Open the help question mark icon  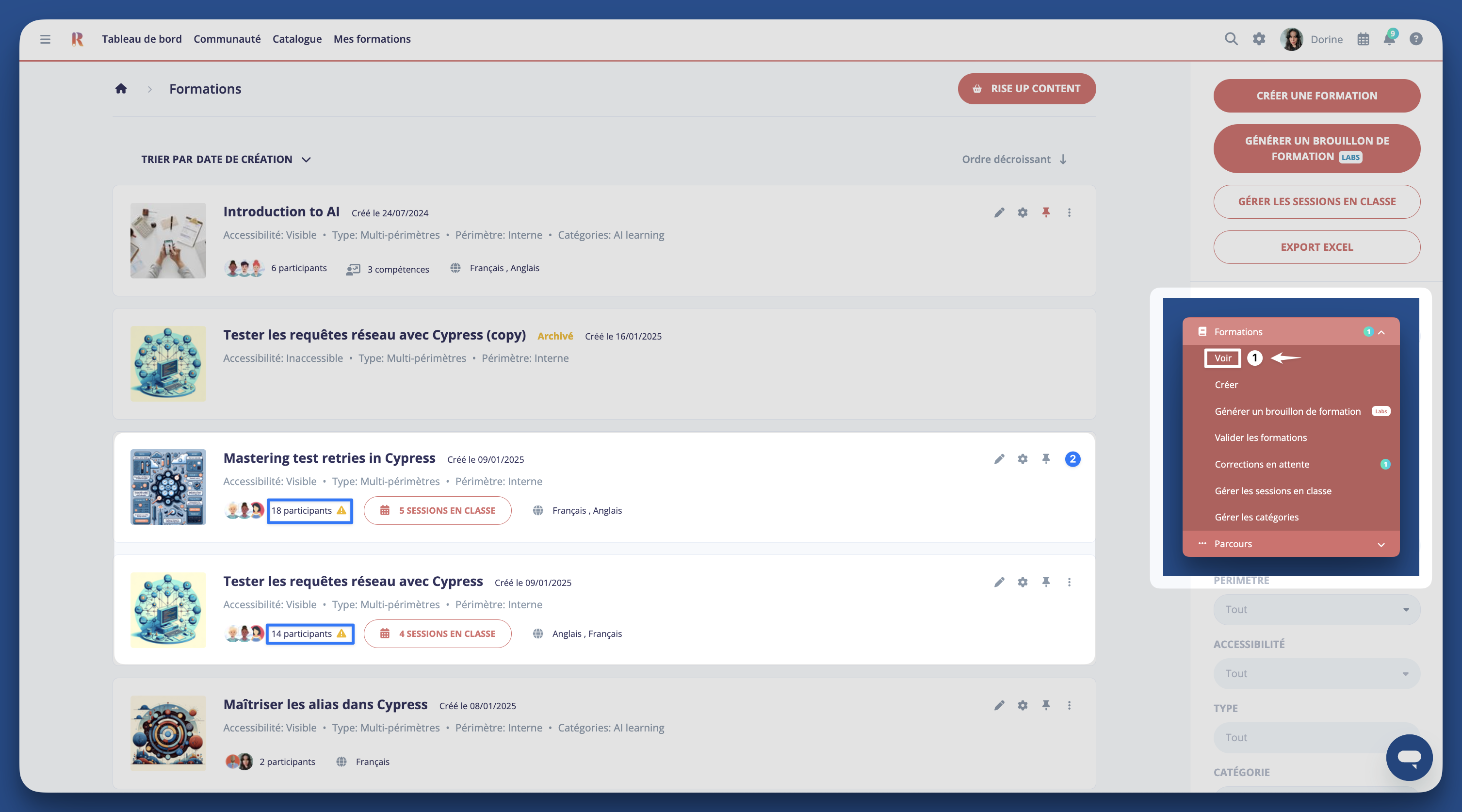pos(1416,39)
